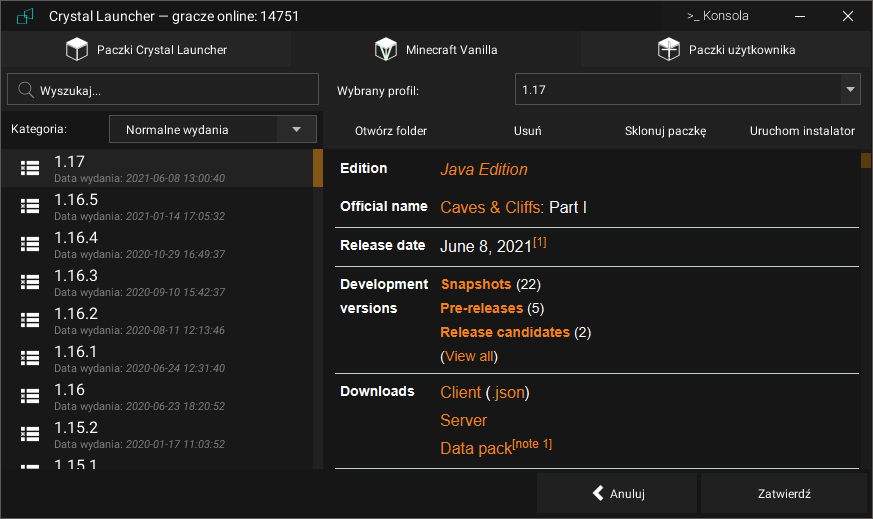Open the .json download link

pyautogui.click(x=507, y=393)
